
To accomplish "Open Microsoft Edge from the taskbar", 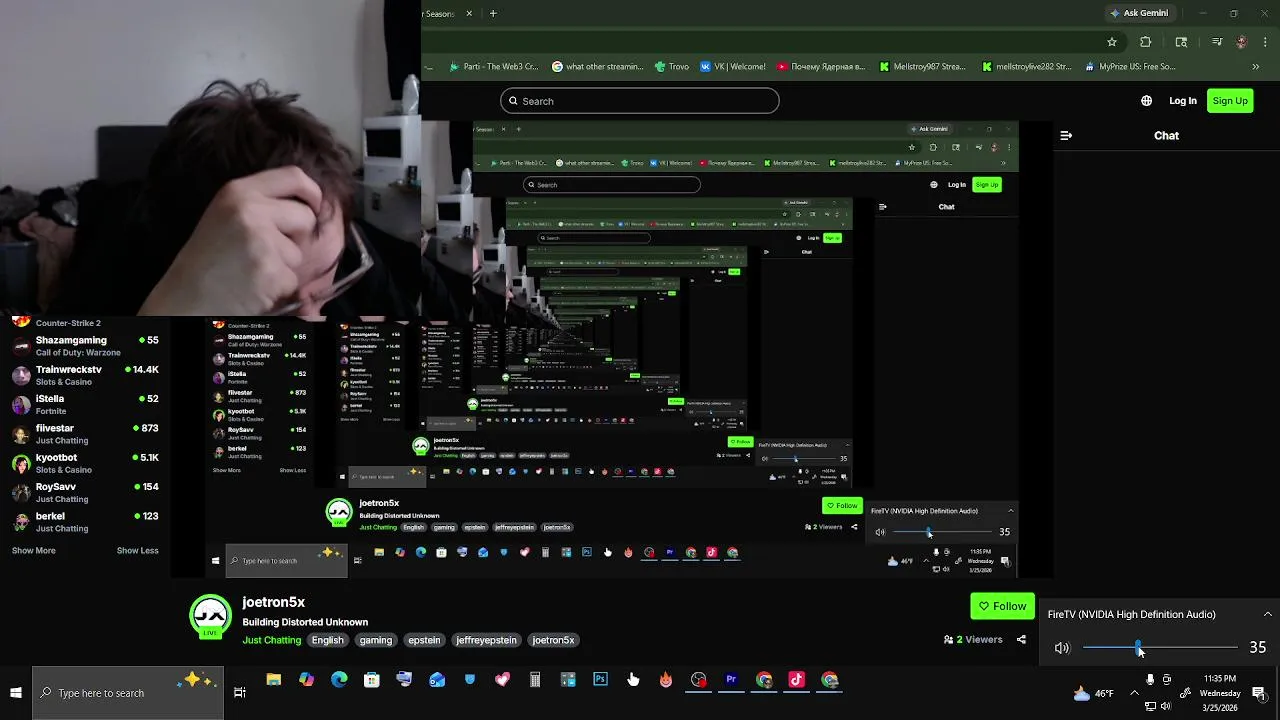I will click(339, 680).
